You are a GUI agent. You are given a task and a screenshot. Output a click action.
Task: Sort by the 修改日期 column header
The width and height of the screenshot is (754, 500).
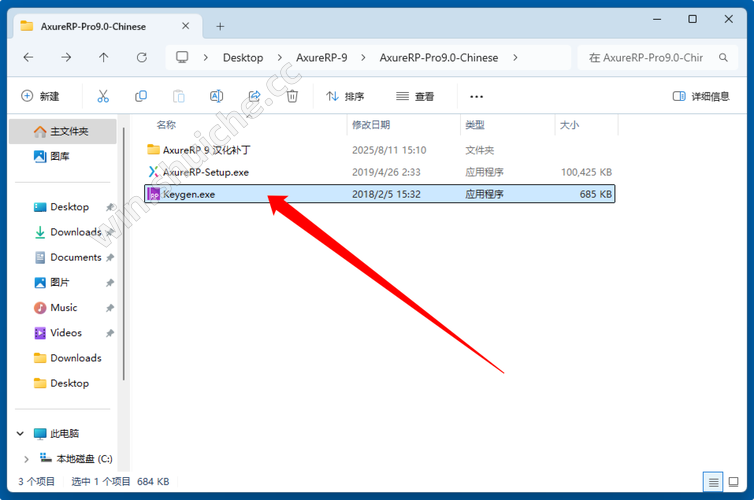(371, 125)
